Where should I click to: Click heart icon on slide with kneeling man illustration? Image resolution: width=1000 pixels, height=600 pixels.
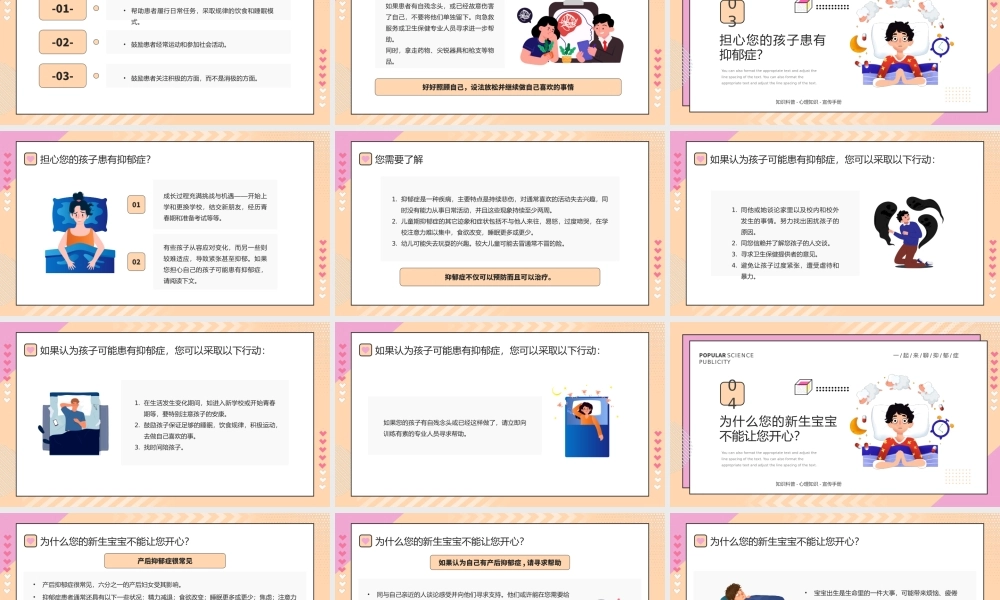(x=700, y=159)
